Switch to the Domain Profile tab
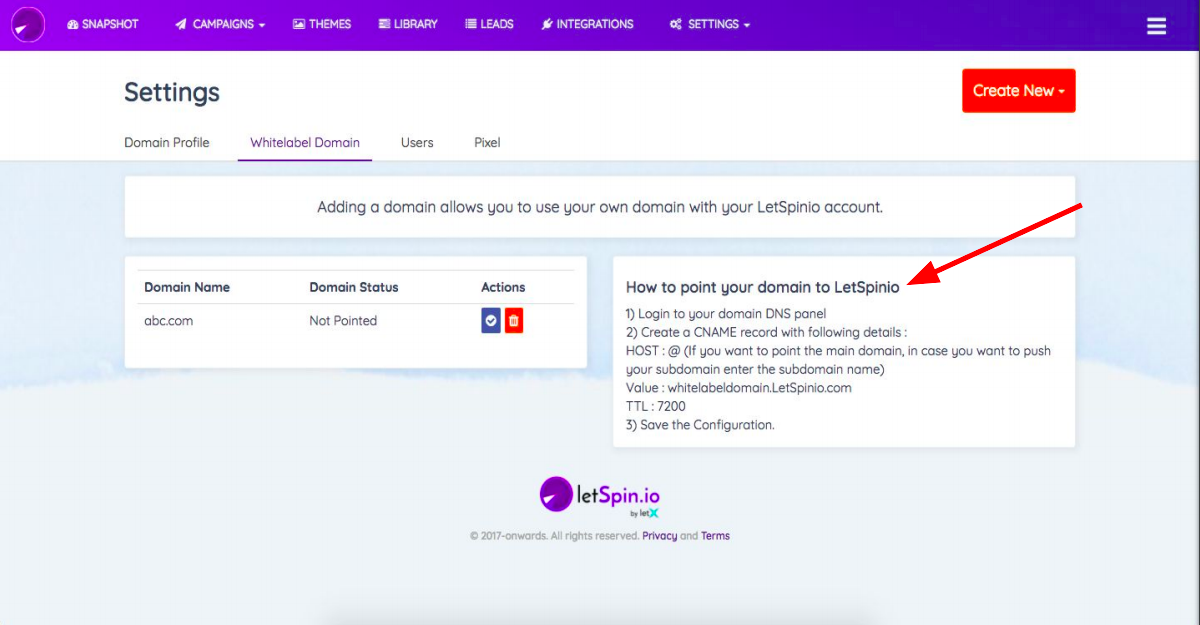The width and height of the screenshot is (1200, 625). coord(167,142)
